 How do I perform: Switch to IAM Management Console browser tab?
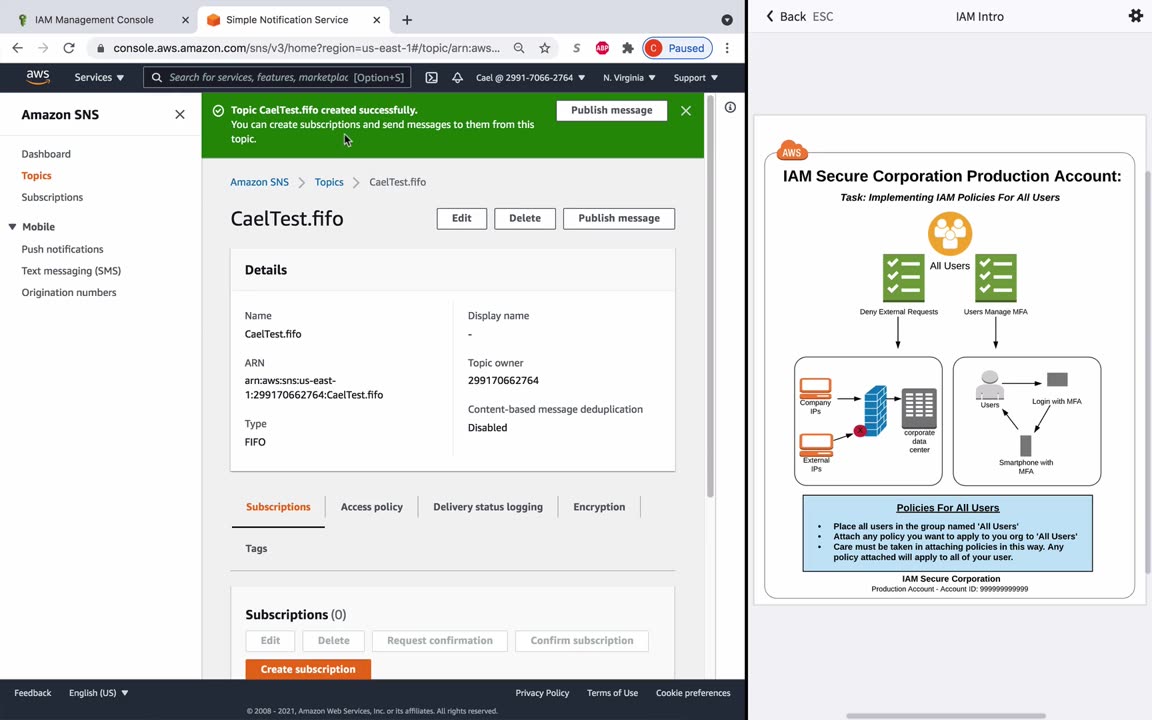pyautogui.click(x=94, y=20)
